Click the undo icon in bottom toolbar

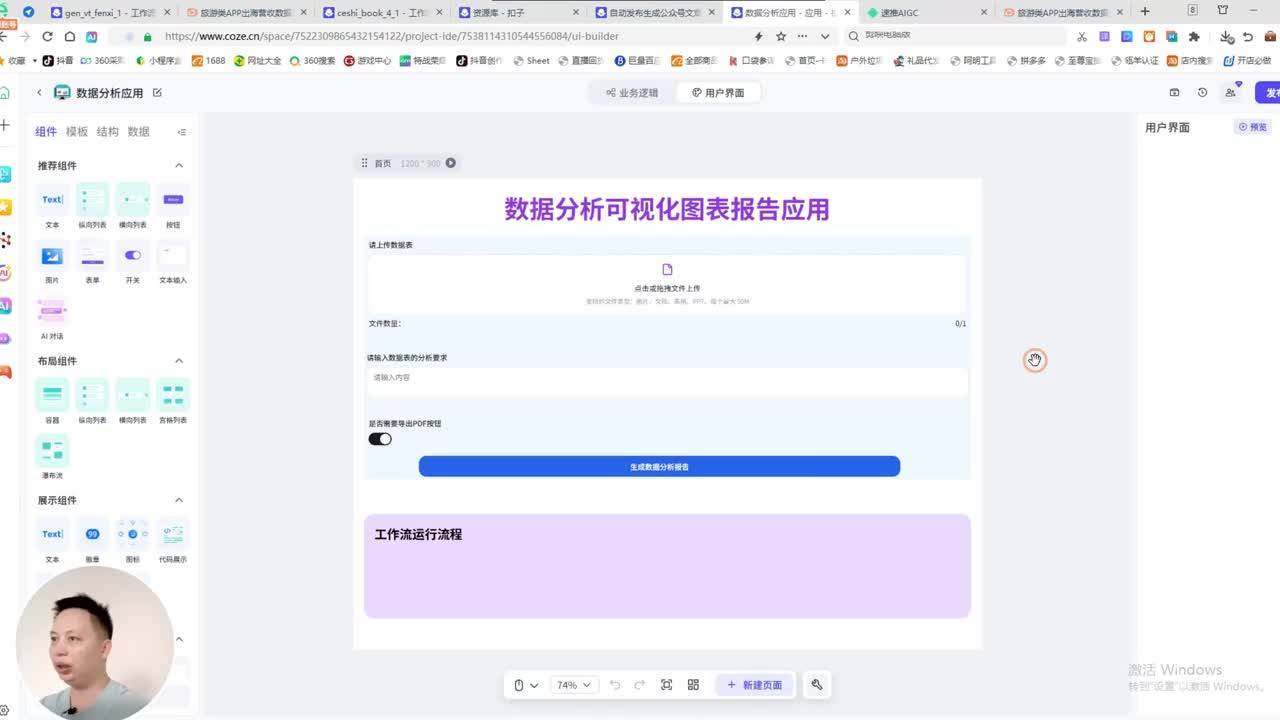click(x=614, y=685)
